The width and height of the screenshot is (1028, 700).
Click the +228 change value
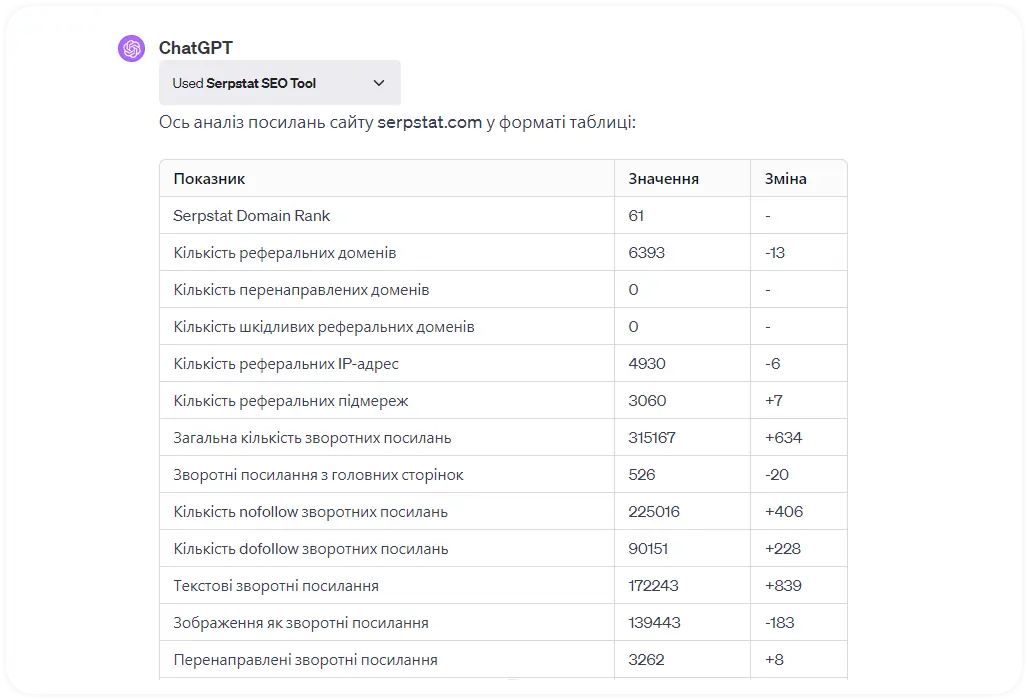[783, 549]
